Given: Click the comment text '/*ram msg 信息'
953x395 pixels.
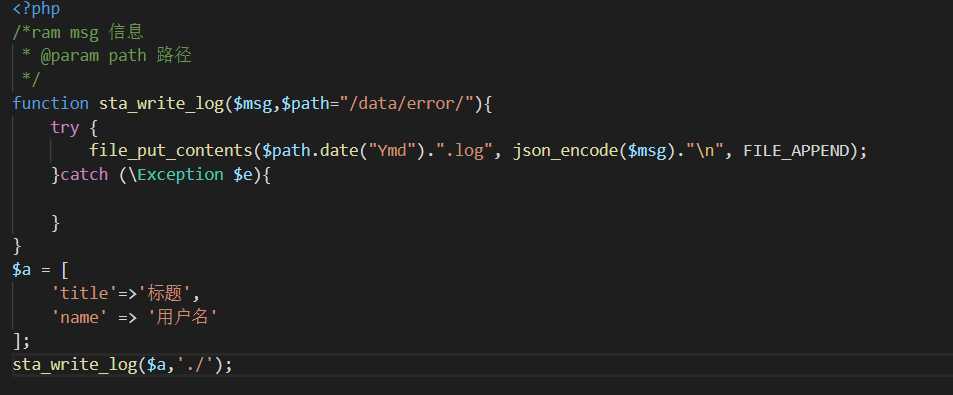Looking at the screenshot, I should click(x=78, y=32).
